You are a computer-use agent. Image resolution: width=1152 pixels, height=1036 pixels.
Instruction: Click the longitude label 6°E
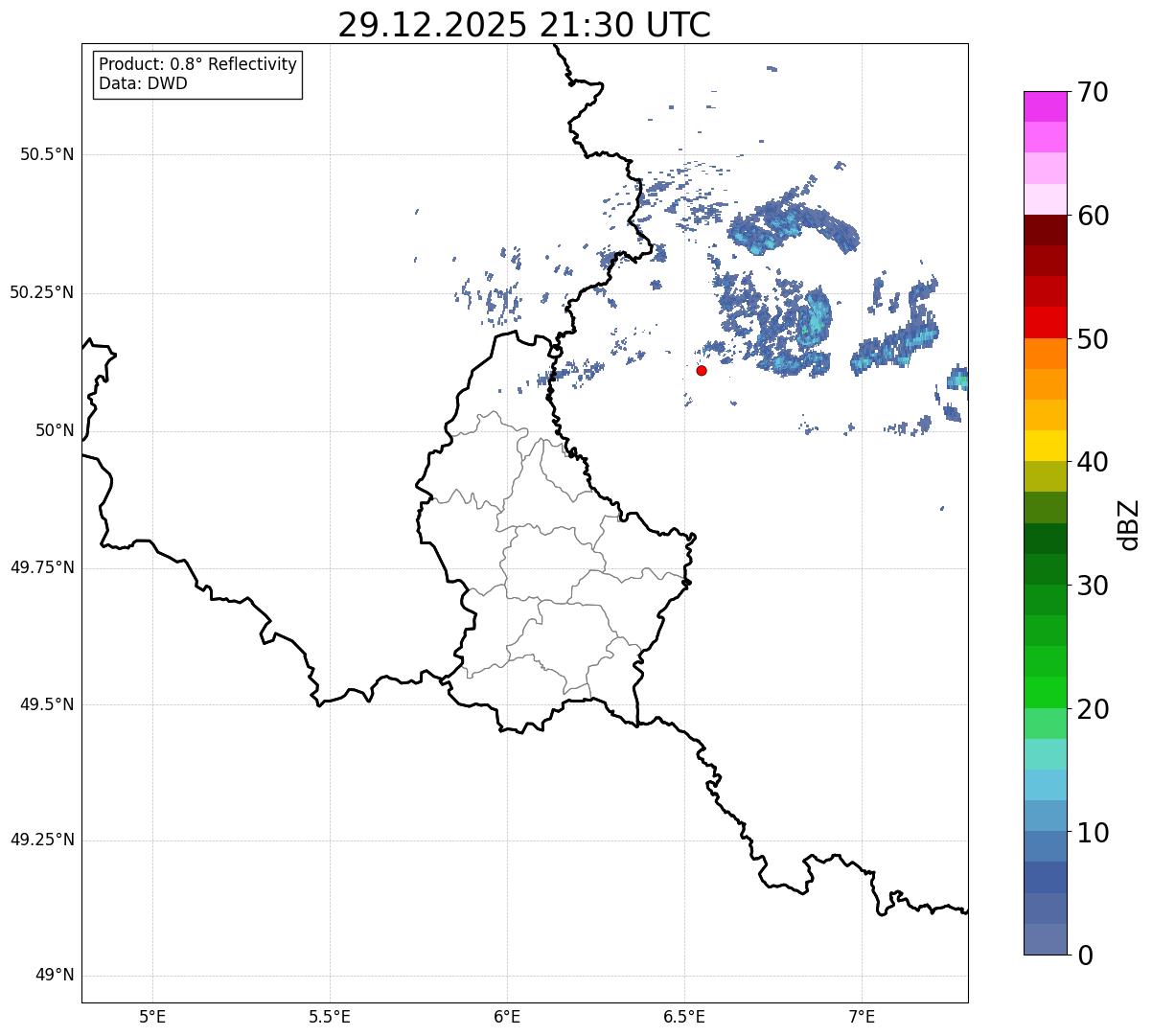(507, 1017)
